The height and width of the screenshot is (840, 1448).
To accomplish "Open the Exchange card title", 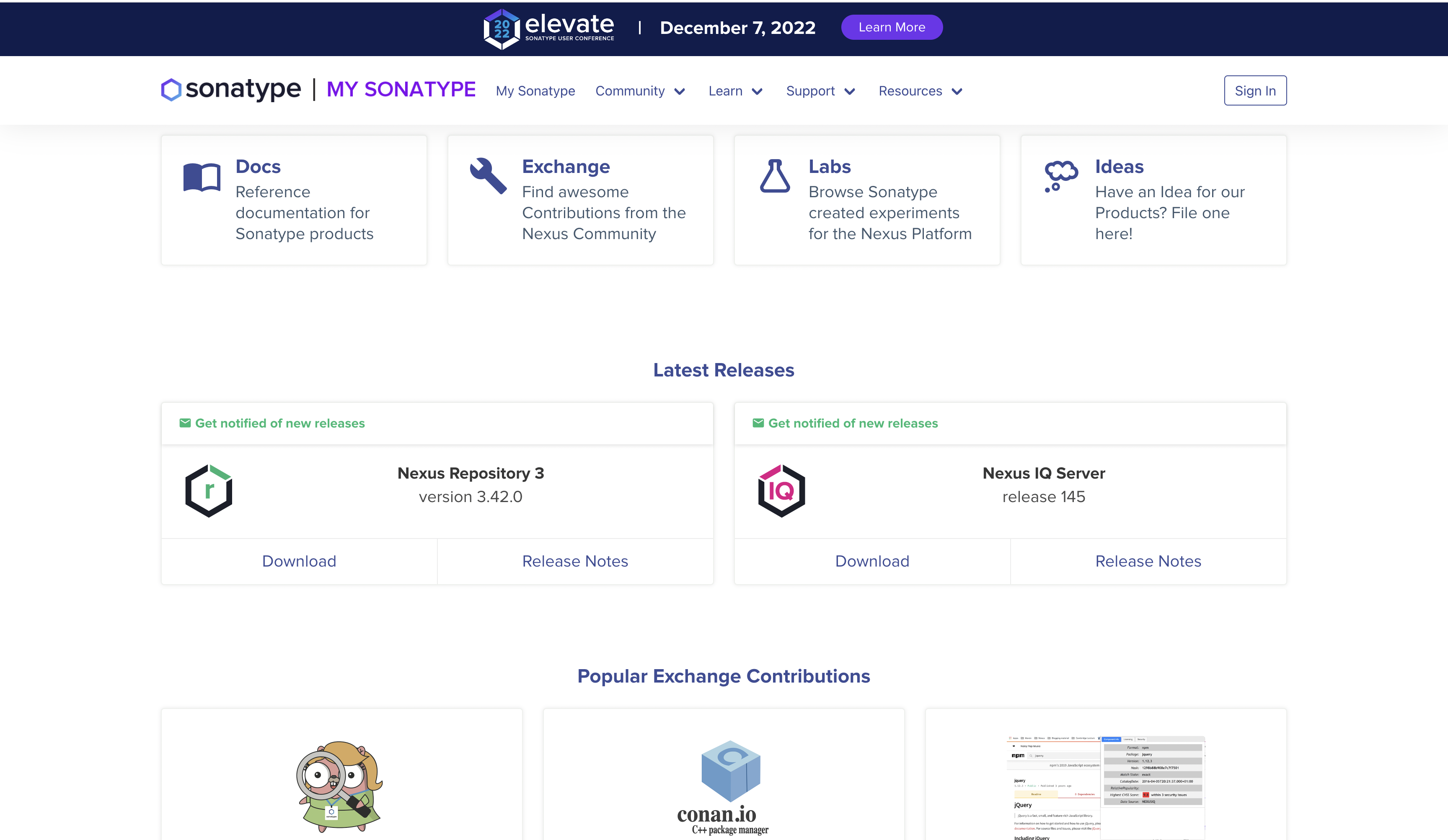I will tap(565, 167).
